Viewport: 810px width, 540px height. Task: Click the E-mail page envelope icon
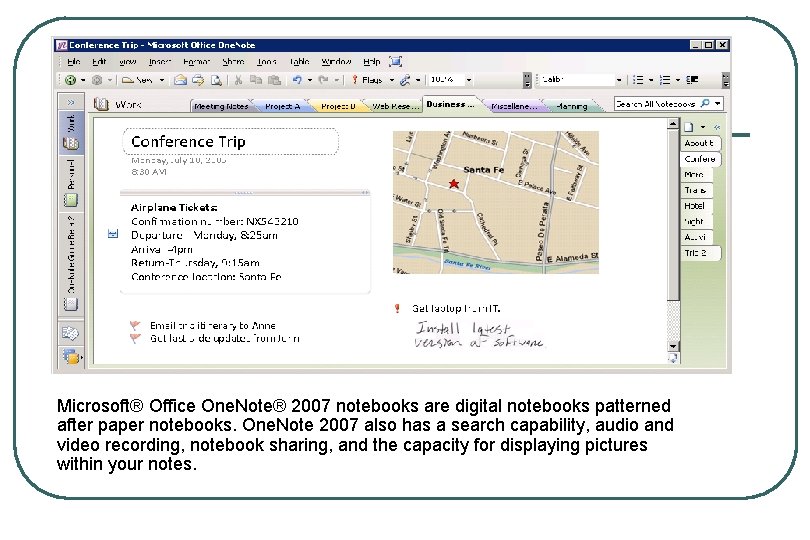180,80
